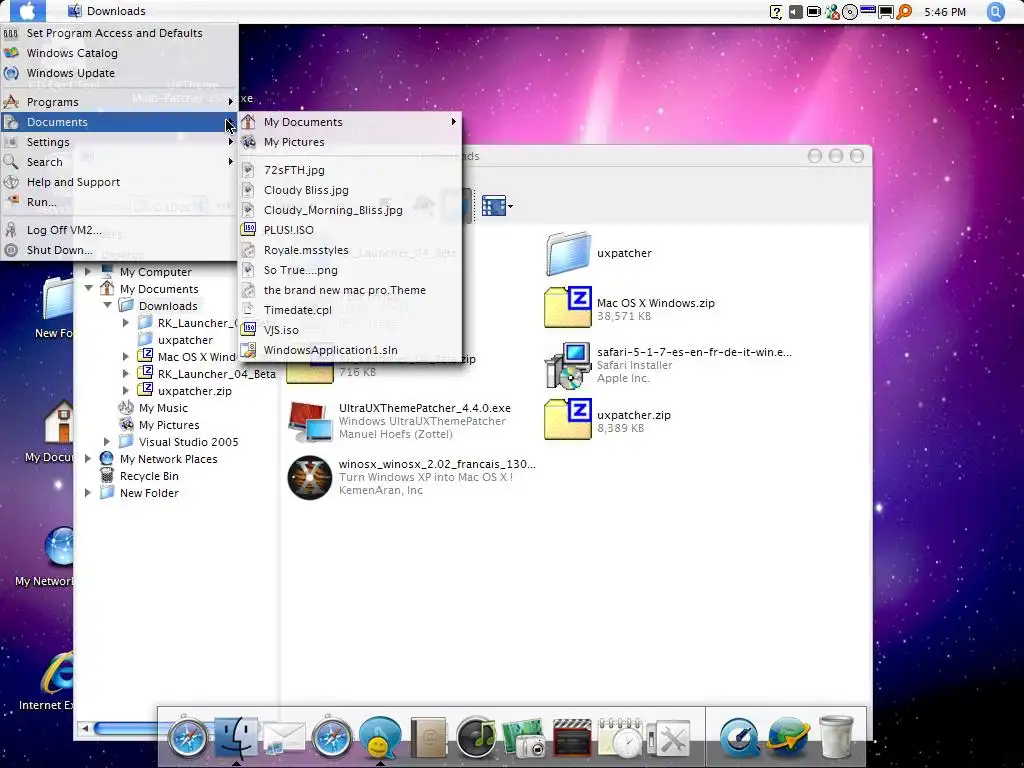Select Shut Down... menu entry
Image resolution: width=1024 pixels, height=768 pixels.
[x=119, y=250]
